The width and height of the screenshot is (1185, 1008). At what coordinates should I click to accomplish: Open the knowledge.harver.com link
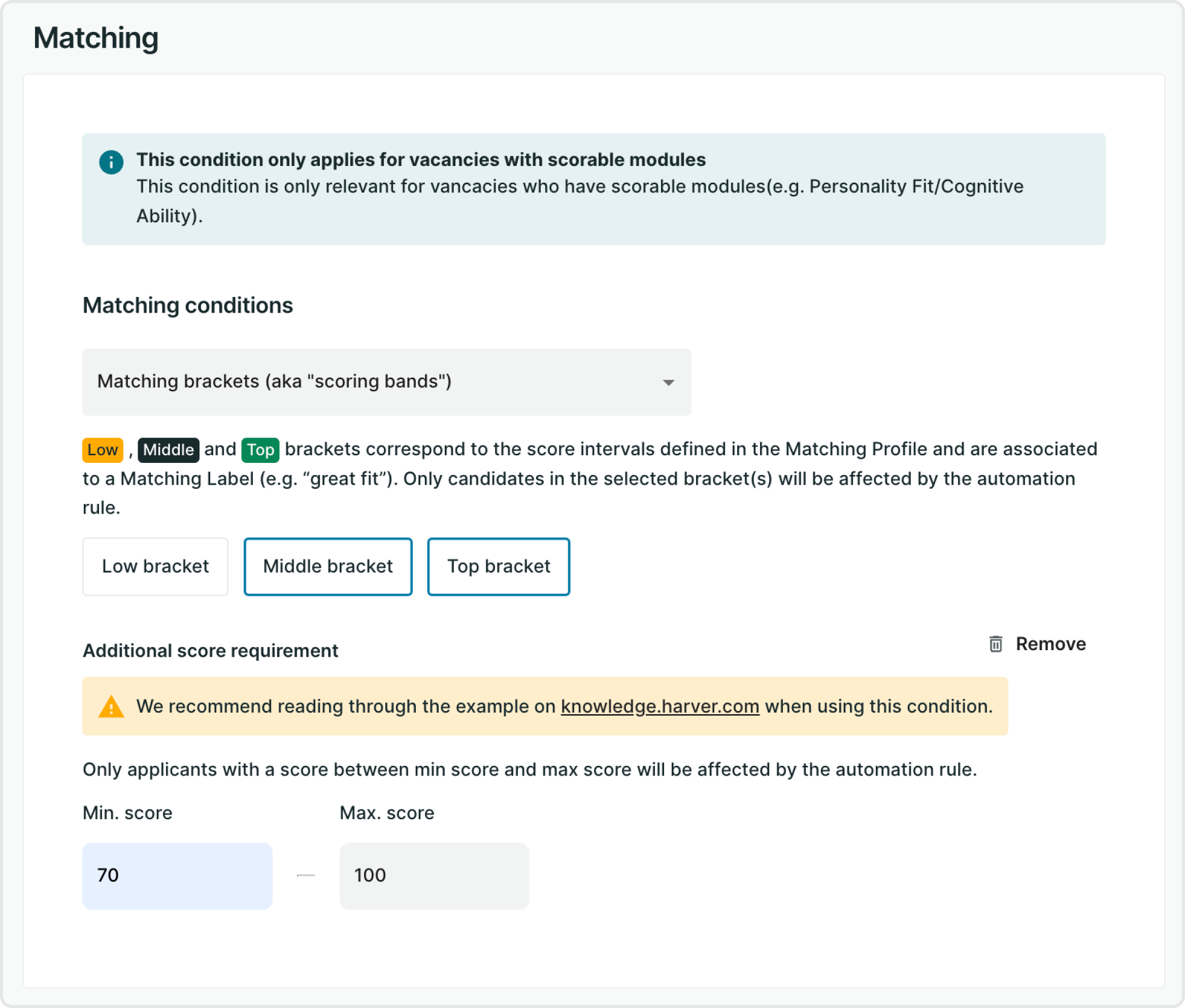(660, 707)
